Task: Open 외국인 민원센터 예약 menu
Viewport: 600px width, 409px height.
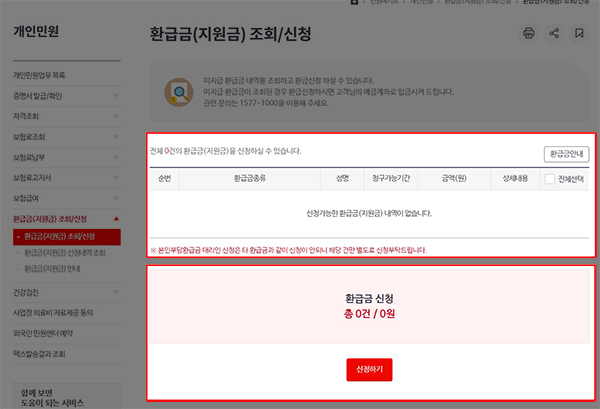Action: [43, 334]
